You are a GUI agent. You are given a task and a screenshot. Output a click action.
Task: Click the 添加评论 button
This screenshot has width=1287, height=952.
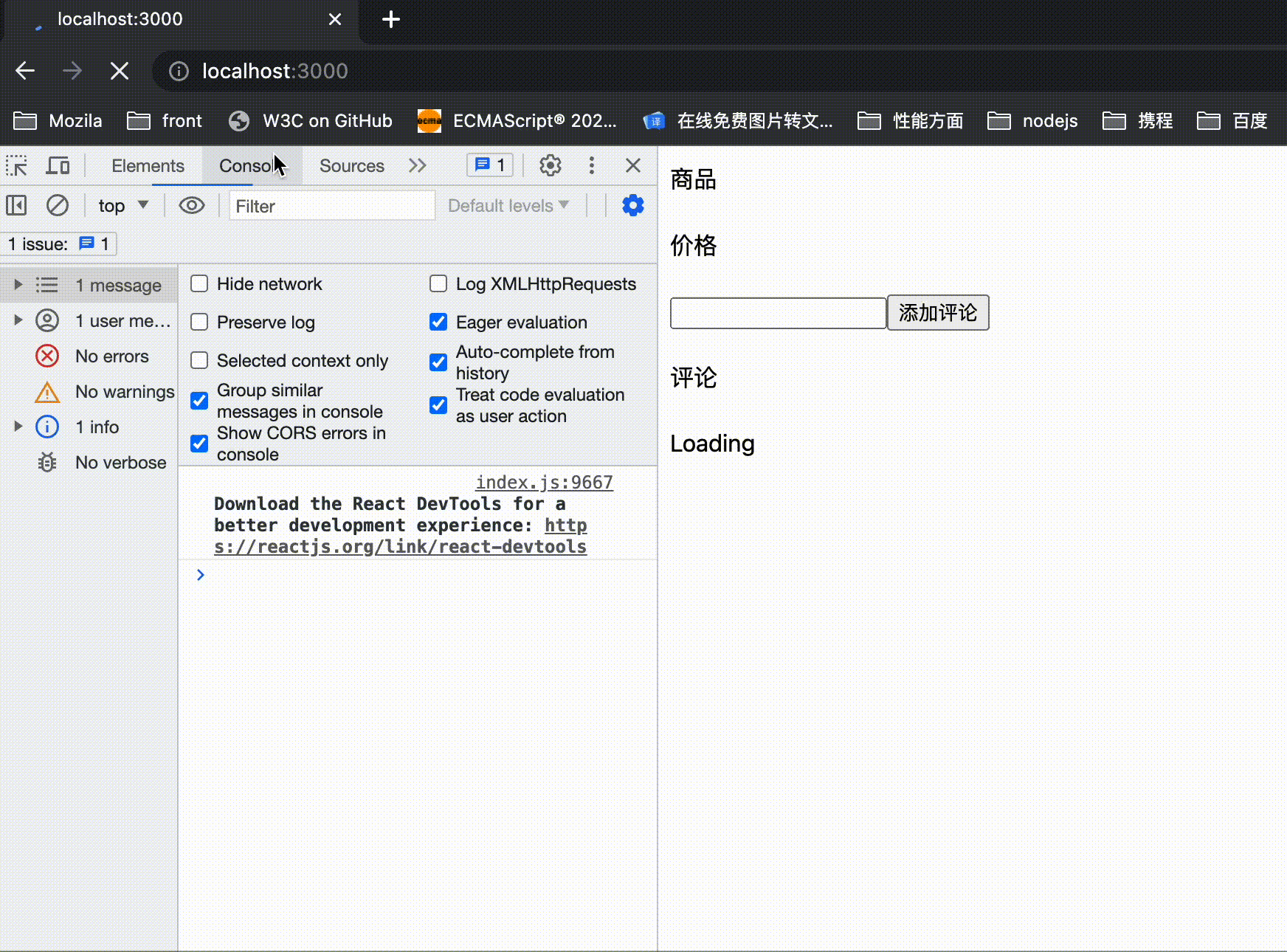coord(938,313)
